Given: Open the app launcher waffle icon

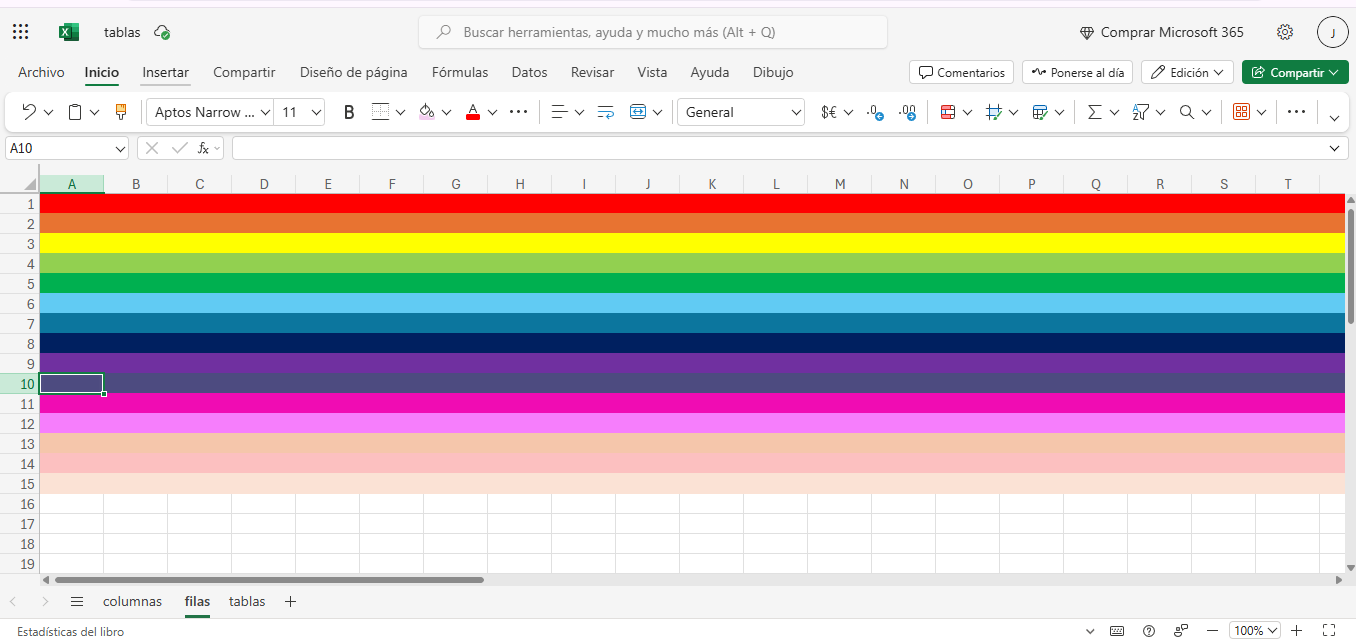Looking at the screenshot, I should coord(21,32).
